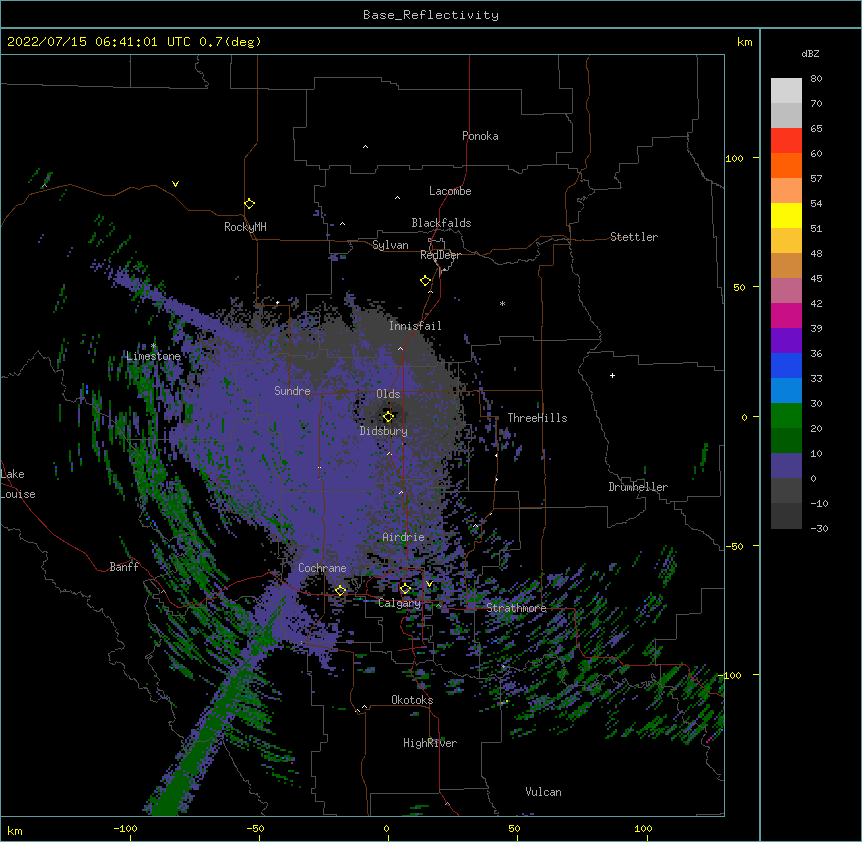Click the Olds label
862x842 pixels.
[388, 394]
